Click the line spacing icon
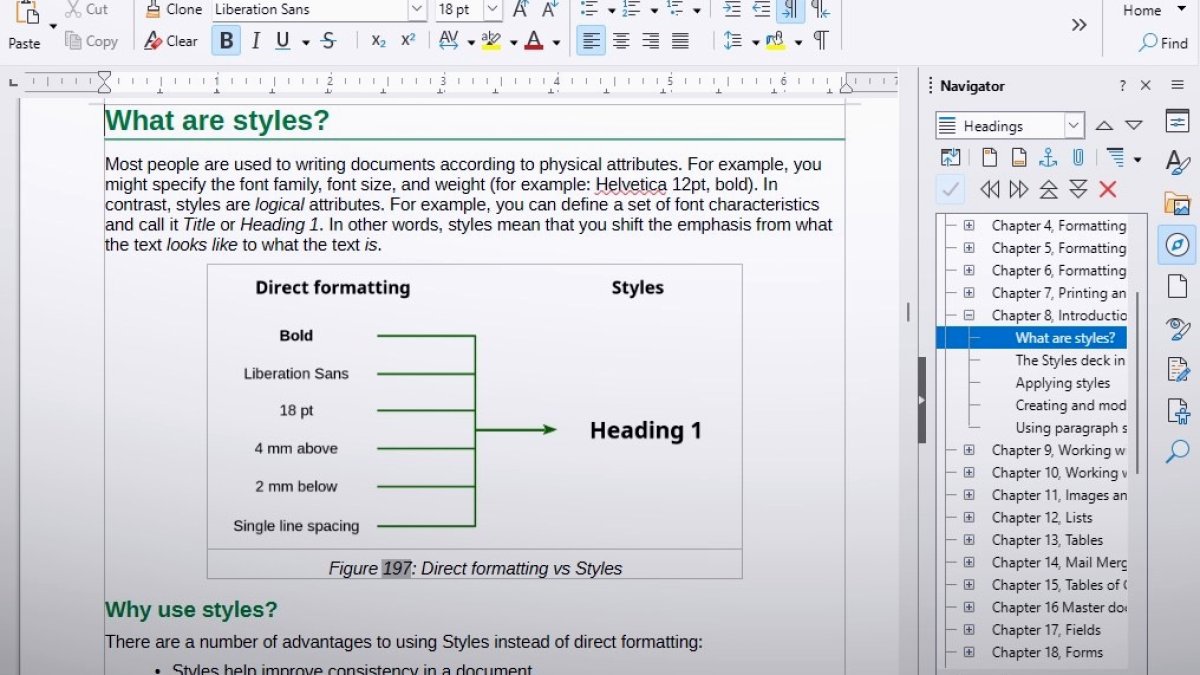 click(731, 41)
